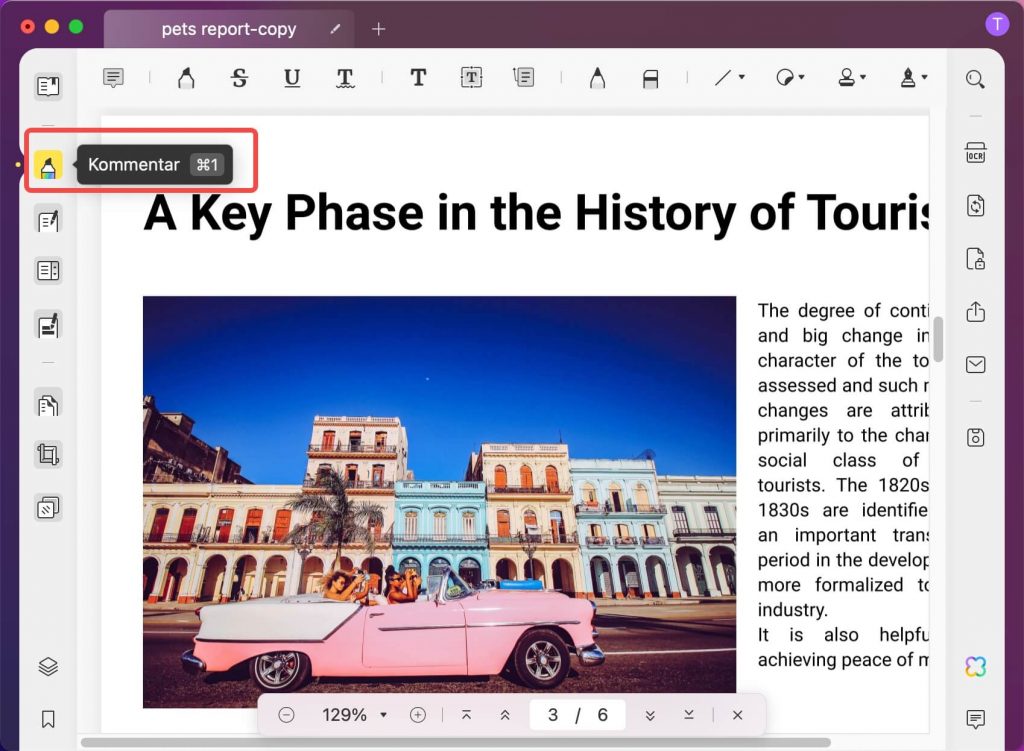Jump to last page

689,715
